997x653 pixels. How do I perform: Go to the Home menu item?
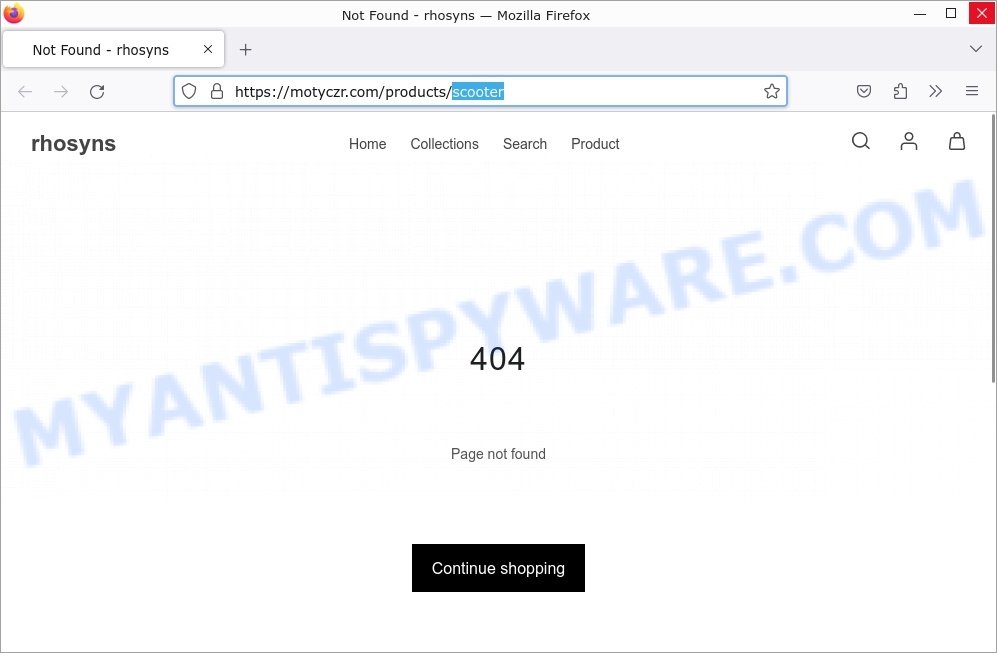pyautogui.click(x=368, y=144)
